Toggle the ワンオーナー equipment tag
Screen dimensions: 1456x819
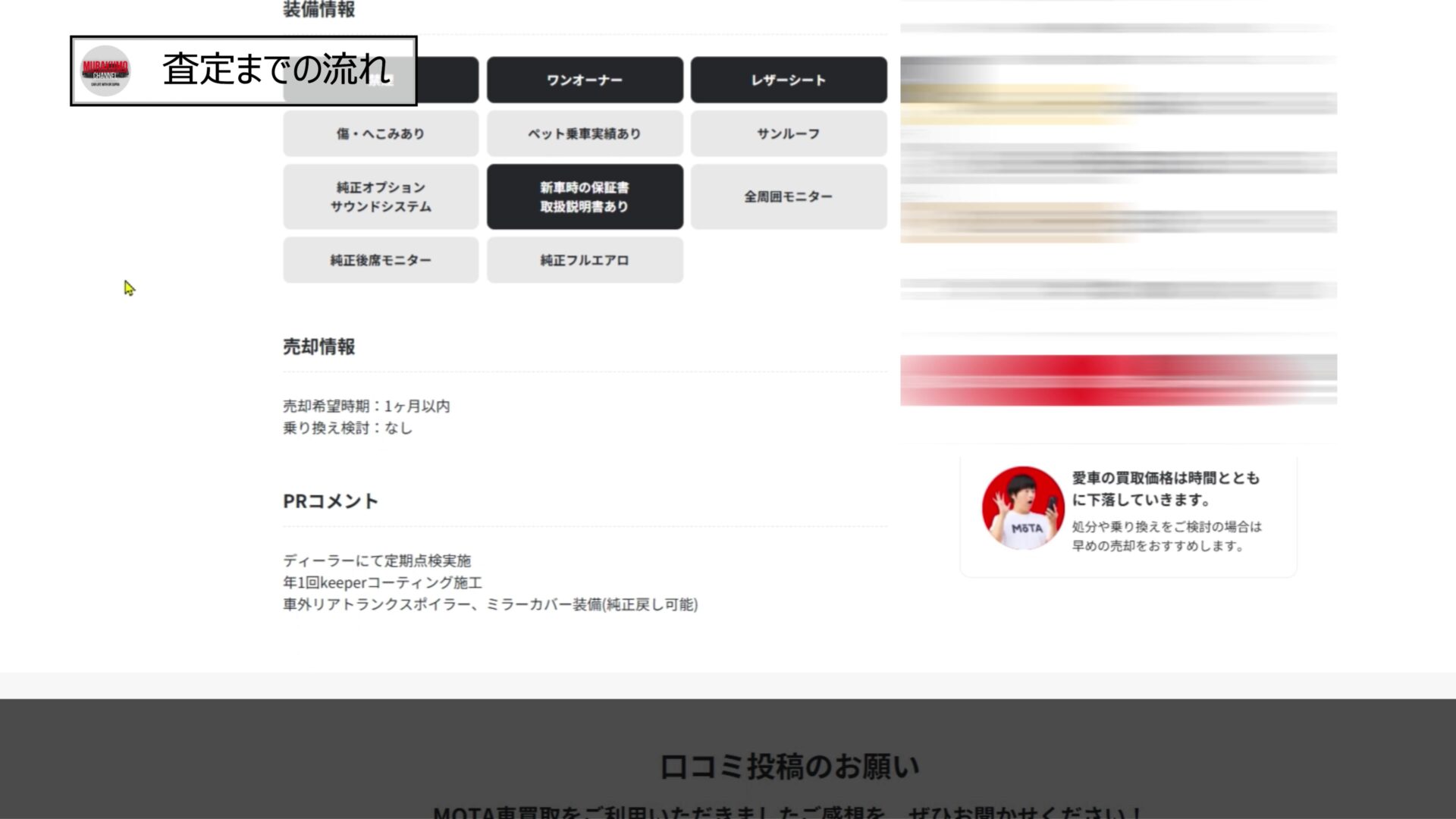pos(584,80)
